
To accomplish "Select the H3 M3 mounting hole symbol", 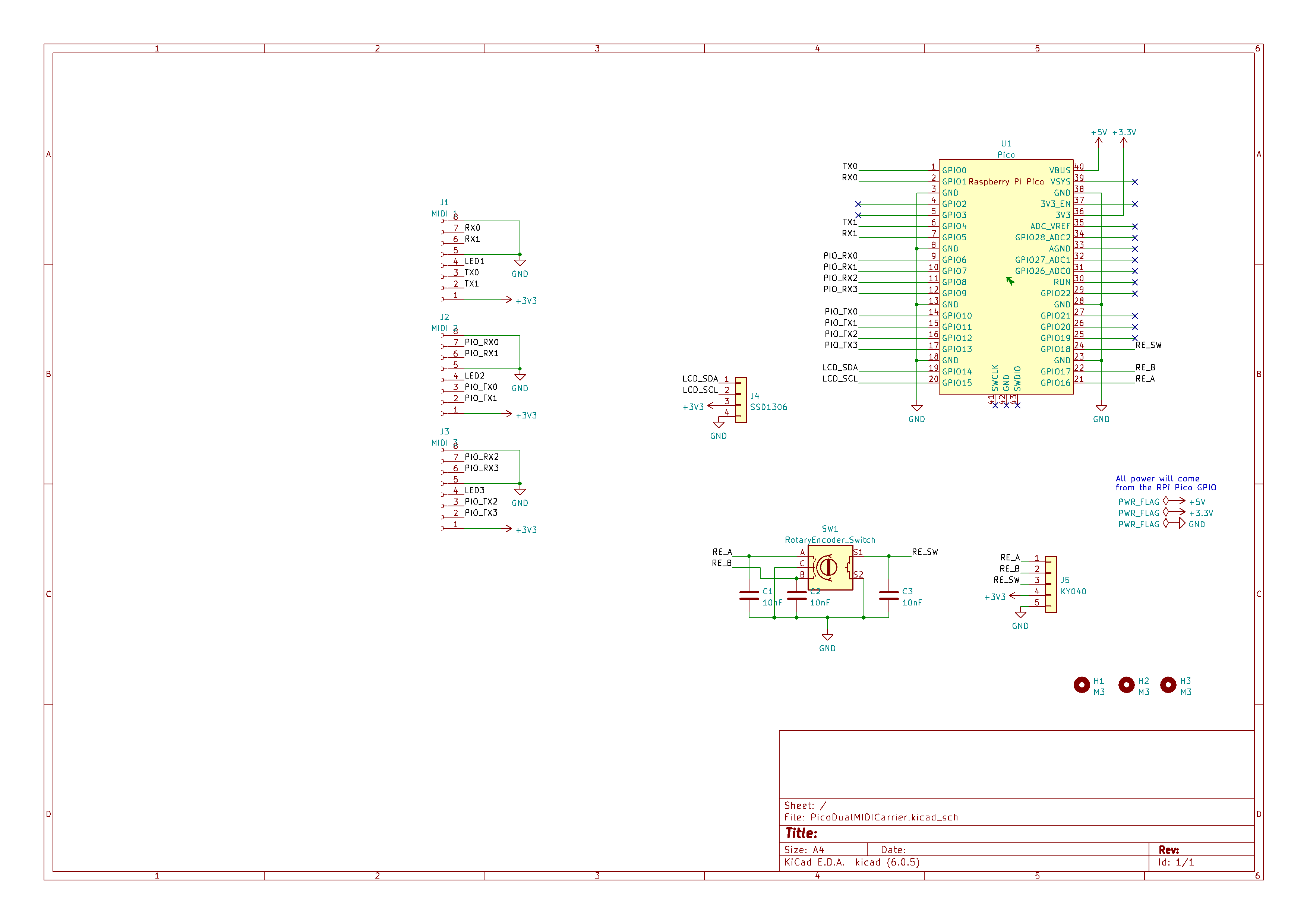I will tap(1168, 685).
